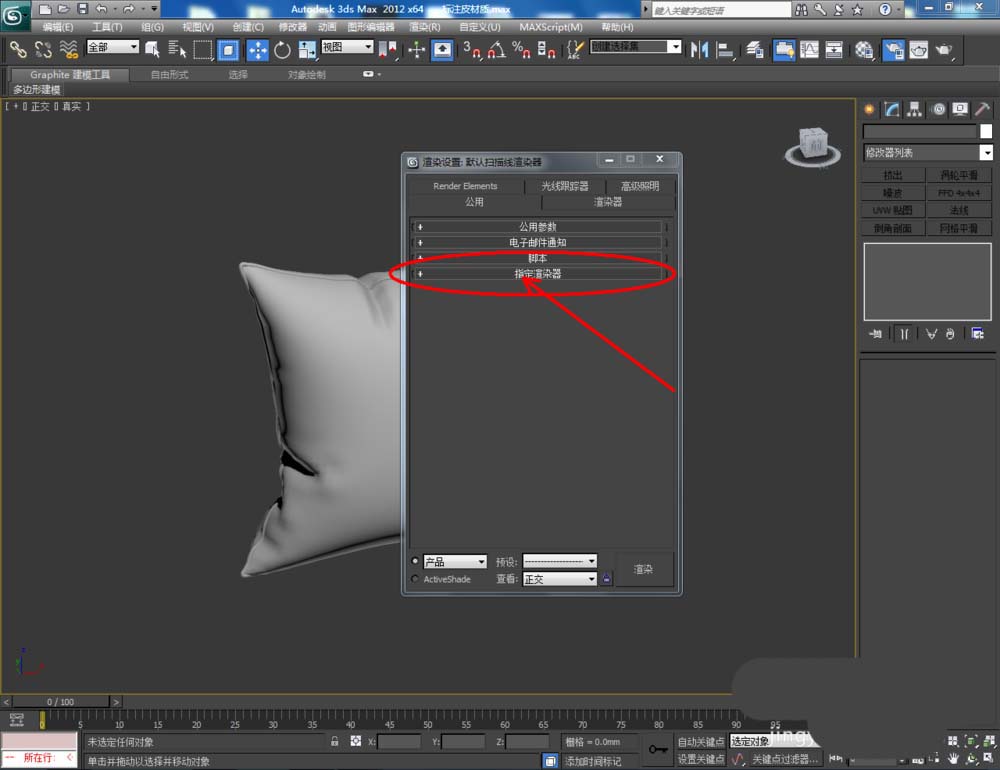This screenshot has width=1000, height=770.
Task: Open reference coordinate dropdown 视图
Action: (x=348, y=47)
